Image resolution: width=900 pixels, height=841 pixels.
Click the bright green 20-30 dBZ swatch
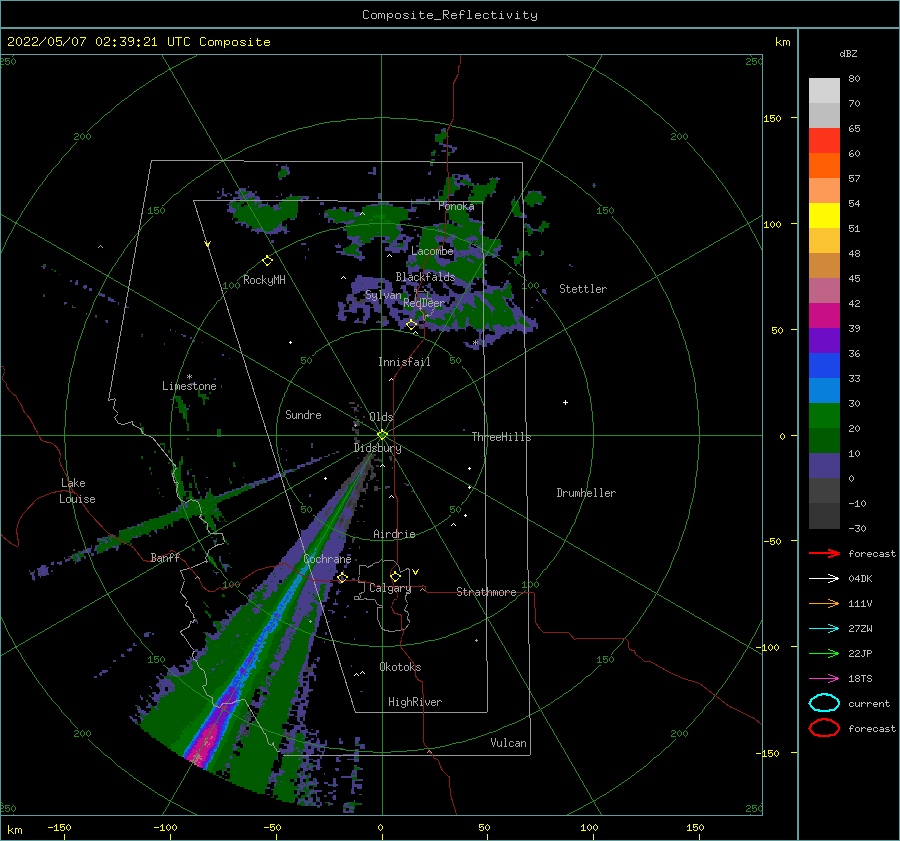tap(824, 416)
